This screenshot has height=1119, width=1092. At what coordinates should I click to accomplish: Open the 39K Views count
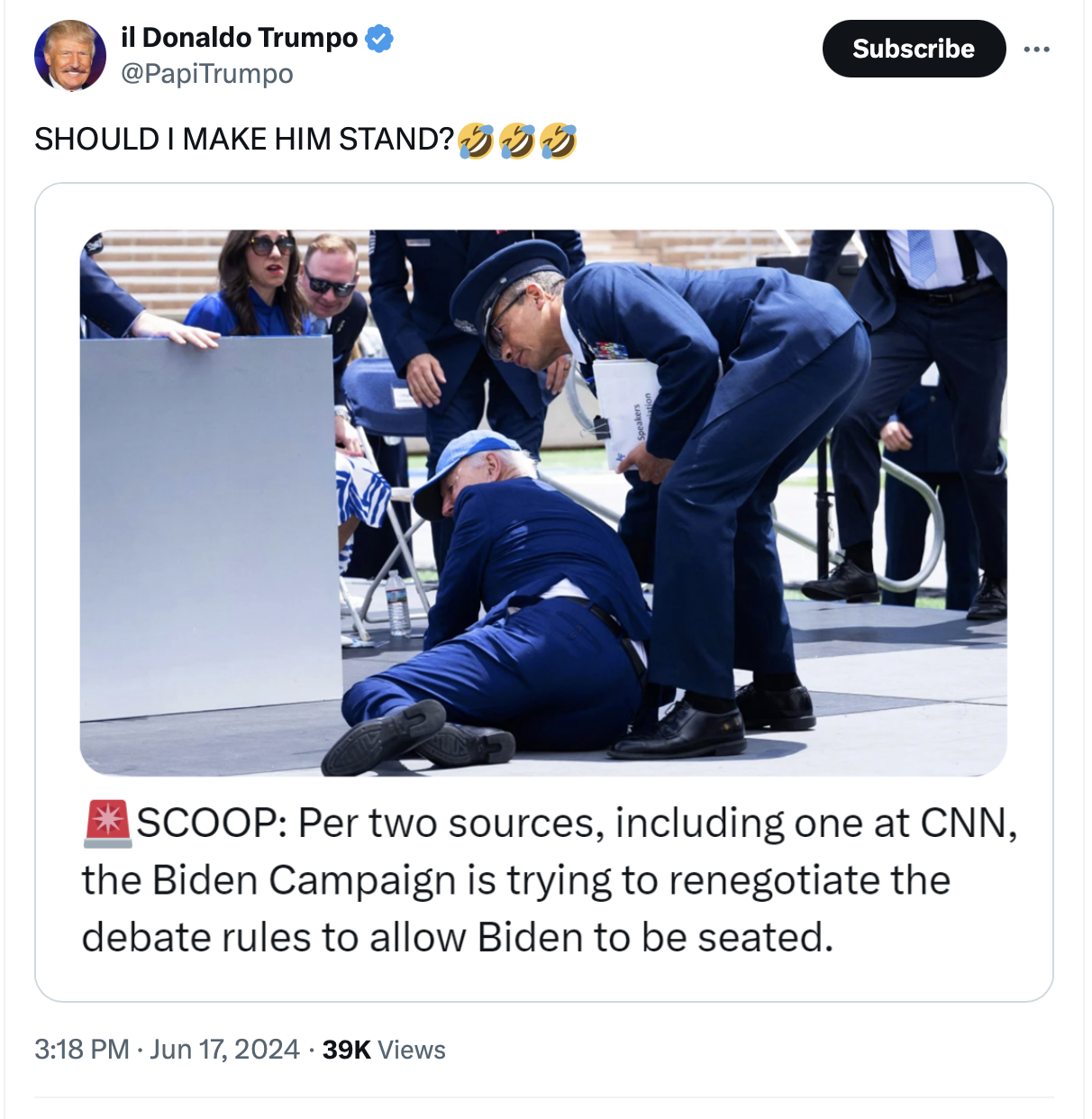(x=384, y=1050)
